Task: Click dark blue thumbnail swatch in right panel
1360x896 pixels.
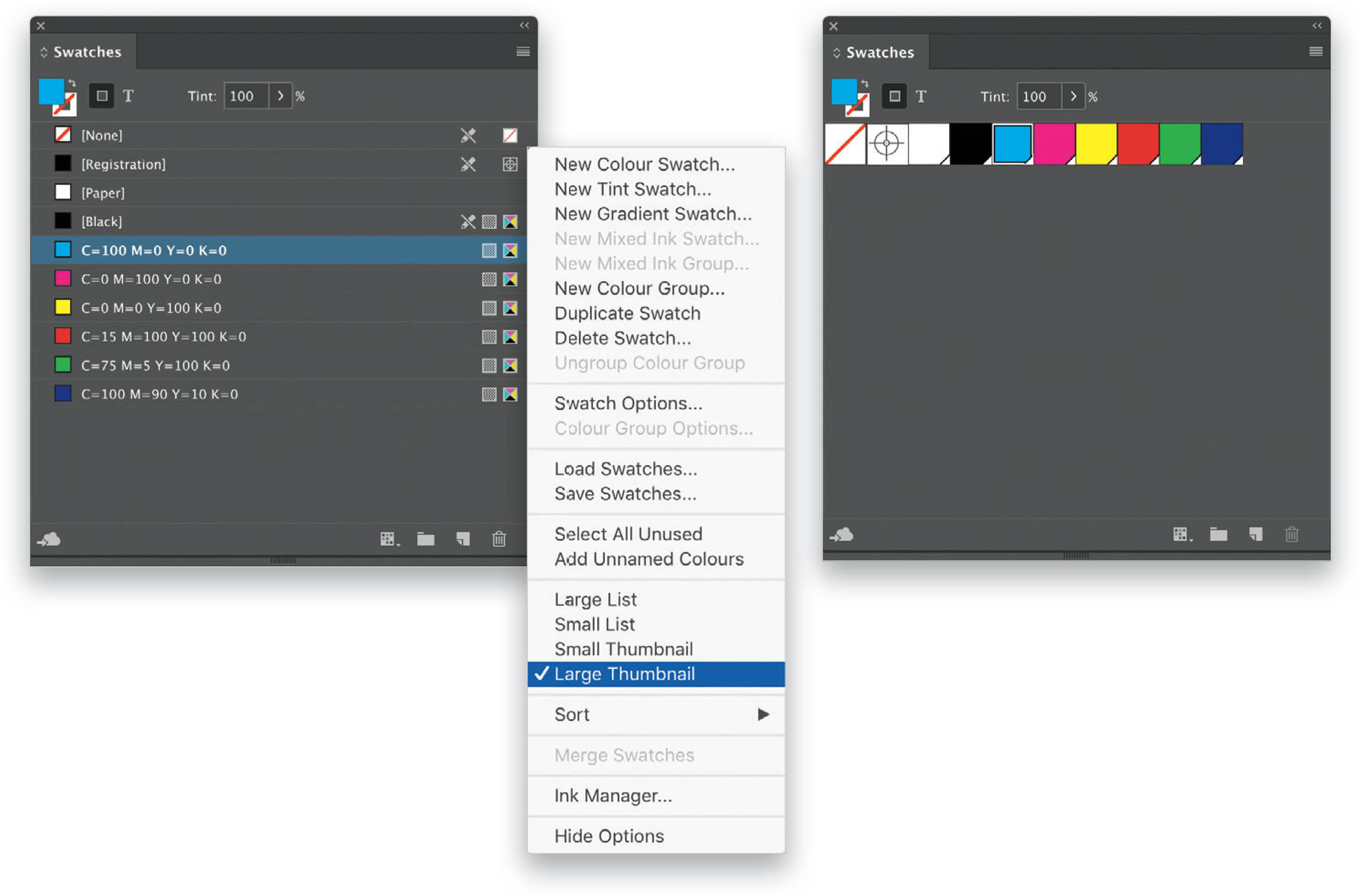Action: click(x=1222, y=144)
